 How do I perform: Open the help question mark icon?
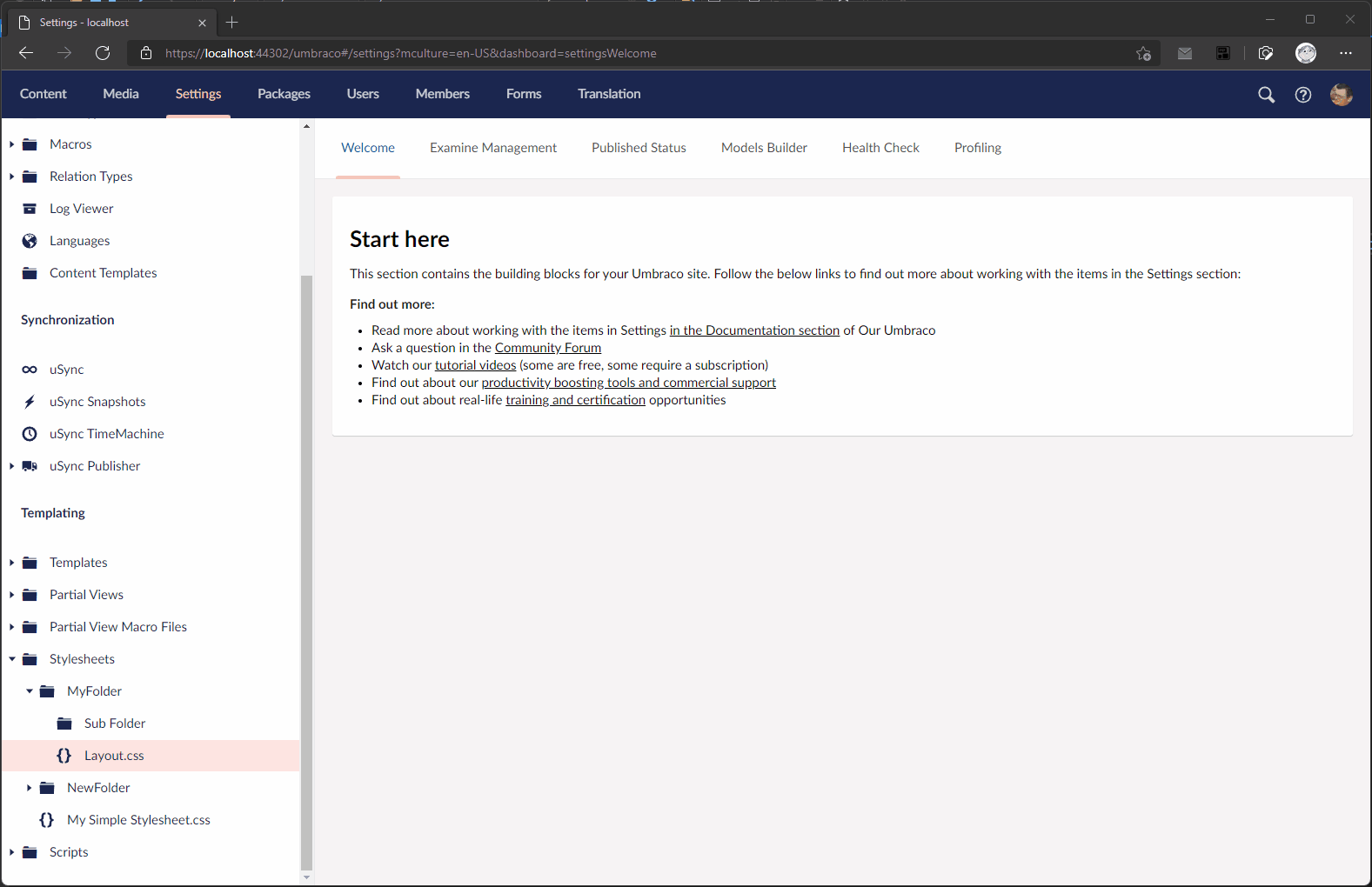[1302, 95]
